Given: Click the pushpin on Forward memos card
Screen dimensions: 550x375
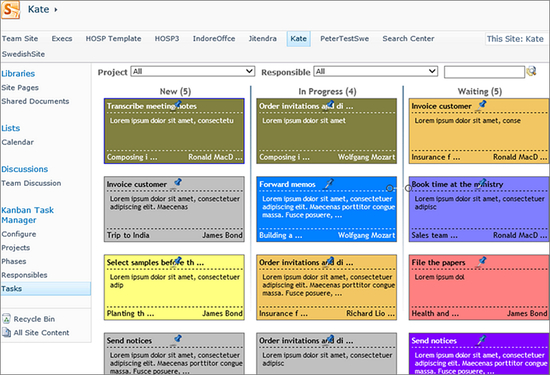Looking at the screenshot, I should [329, 183].
